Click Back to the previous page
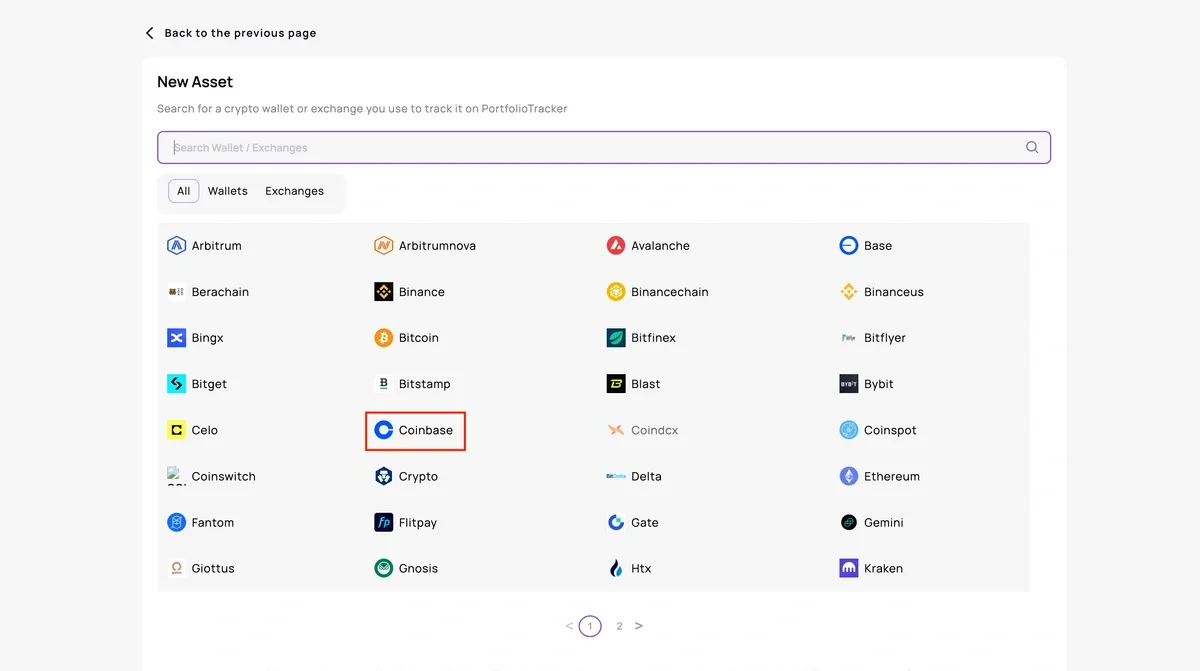The image size is (1200, 671). (240, 32)
